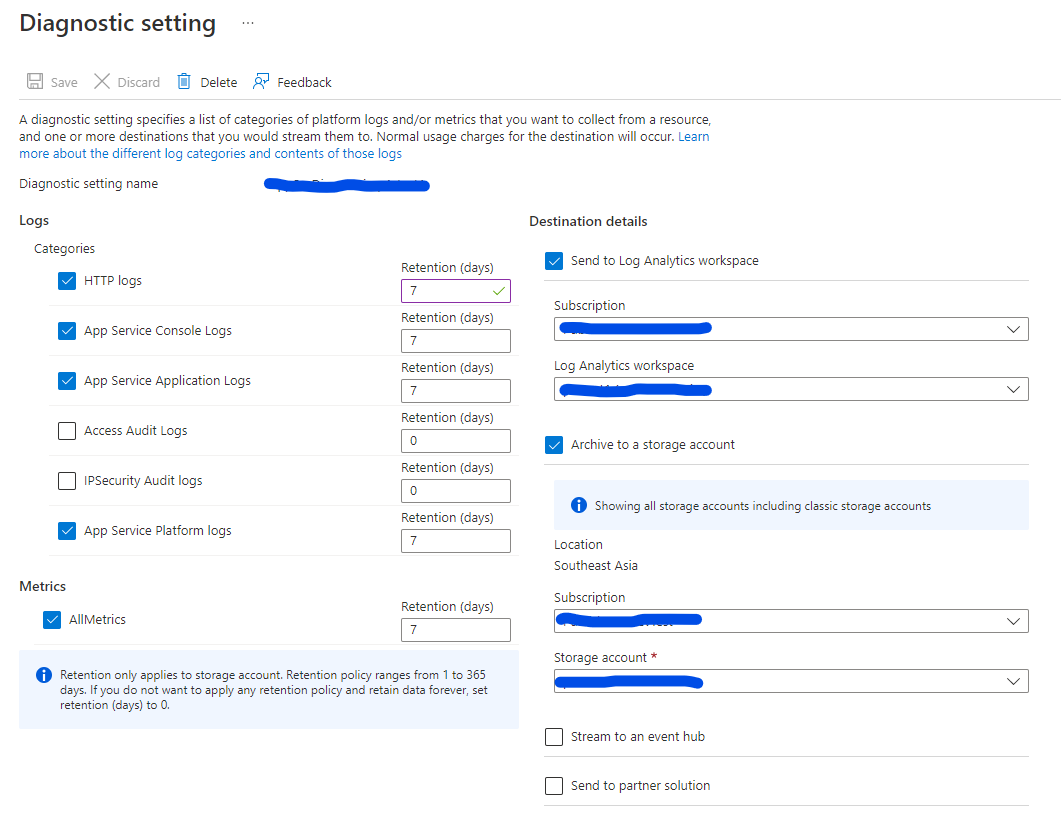The width and height of the screenshot is (1061, 825).
Task: Click the Feedback icon
Action: [260, 81]
